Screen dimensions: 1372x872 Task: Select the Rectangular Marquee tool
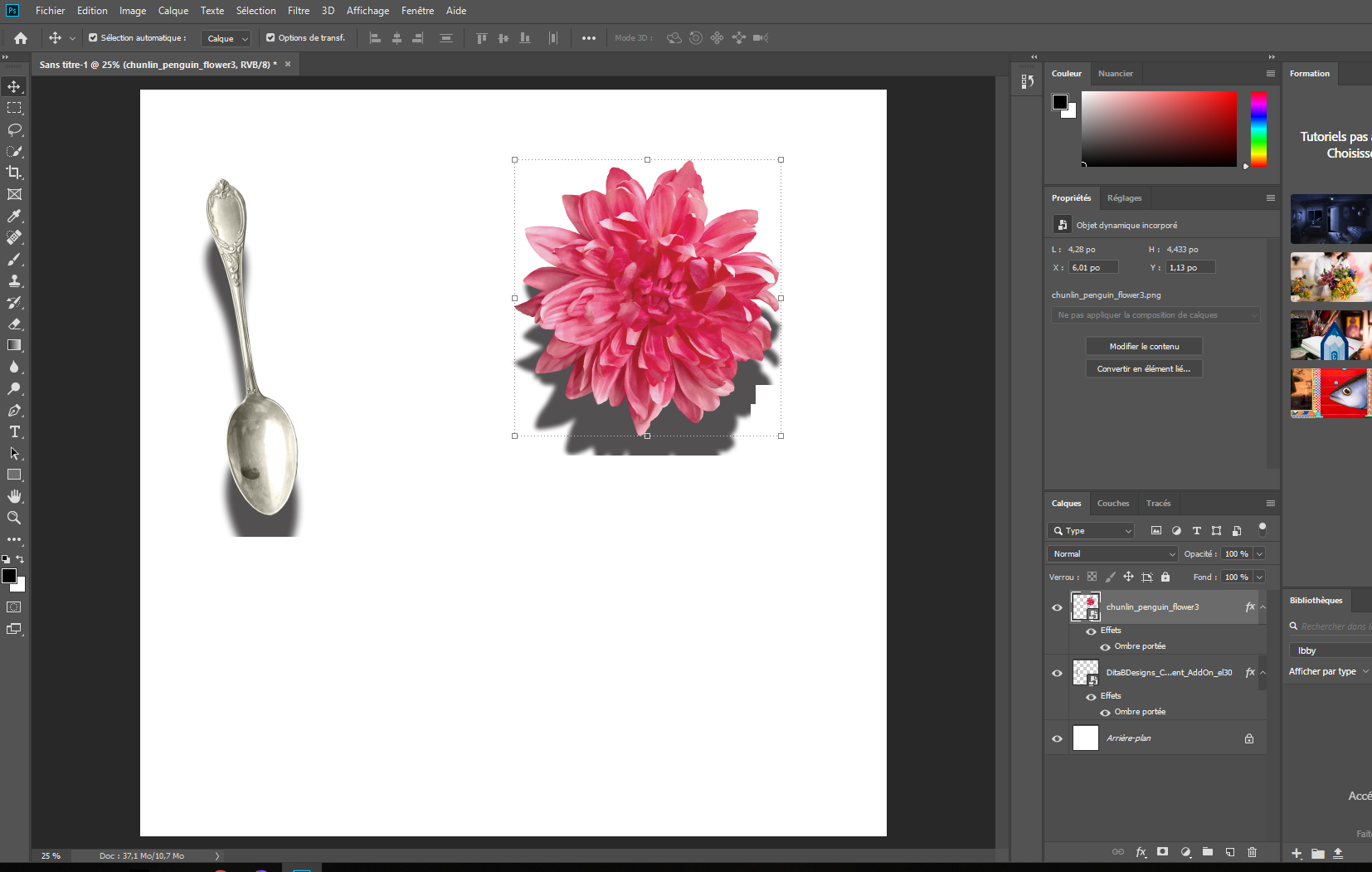[x=14, y=108]
